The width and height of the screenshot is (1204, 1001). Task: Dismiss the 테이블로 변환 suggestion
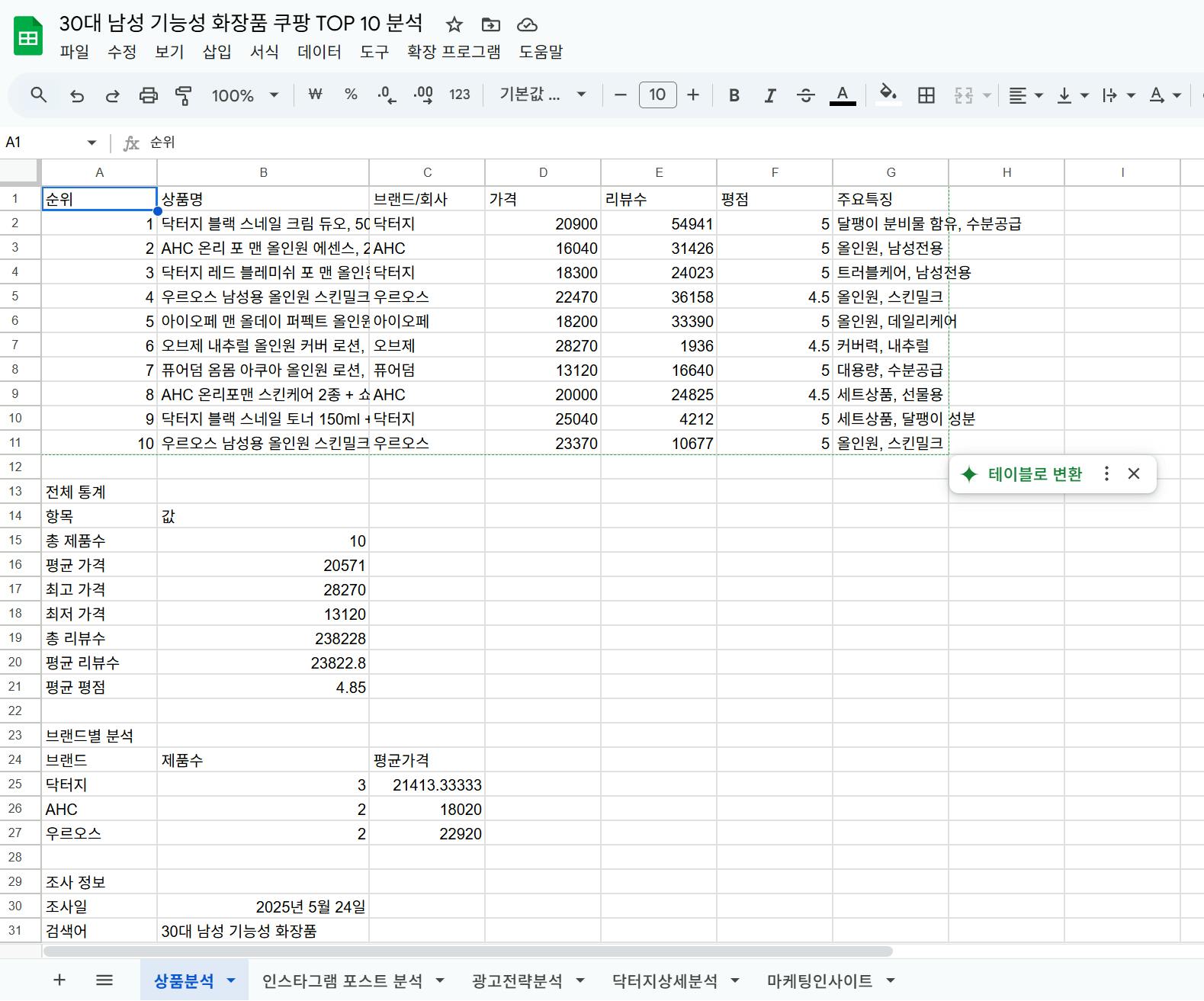click(x=1134, y=474)
